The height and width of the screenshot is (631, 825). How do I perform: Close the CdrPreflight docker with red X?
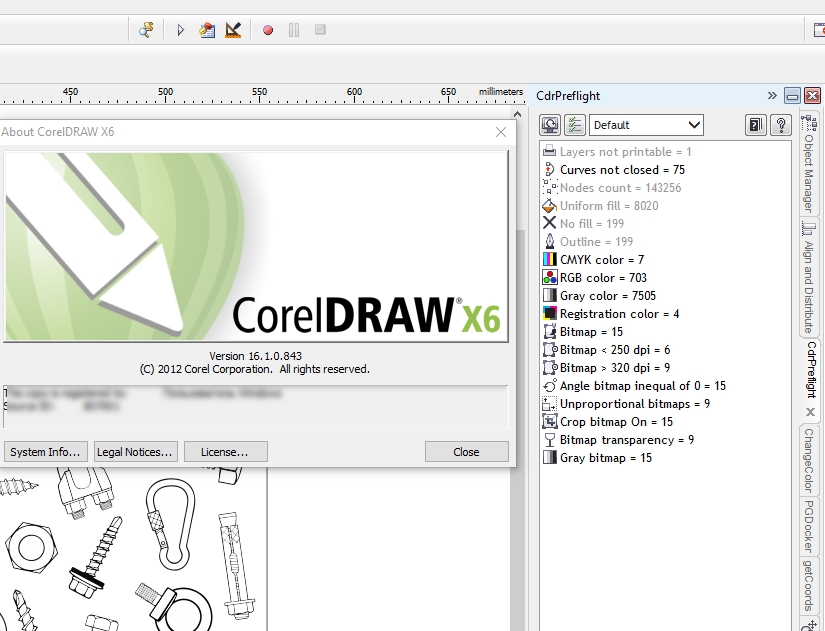812,95
